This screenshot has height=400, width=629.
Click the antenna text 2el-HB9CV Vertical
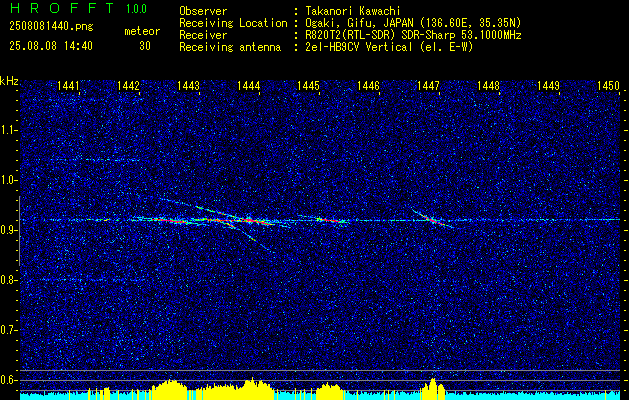(x=359, y=47)
